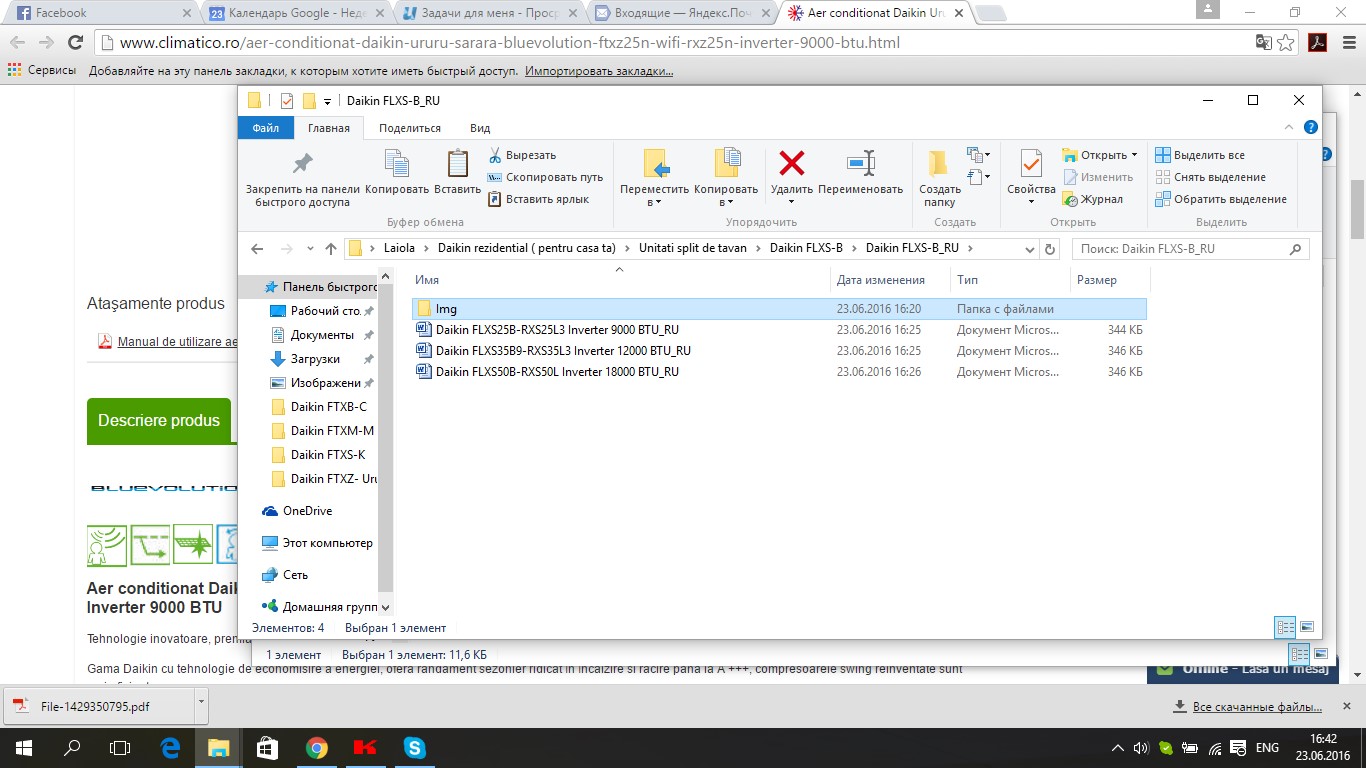Viewport: 1366px width, 768px height.
Task: Open OneDrive in navigation pane
Action: click(x=307, y=511)
